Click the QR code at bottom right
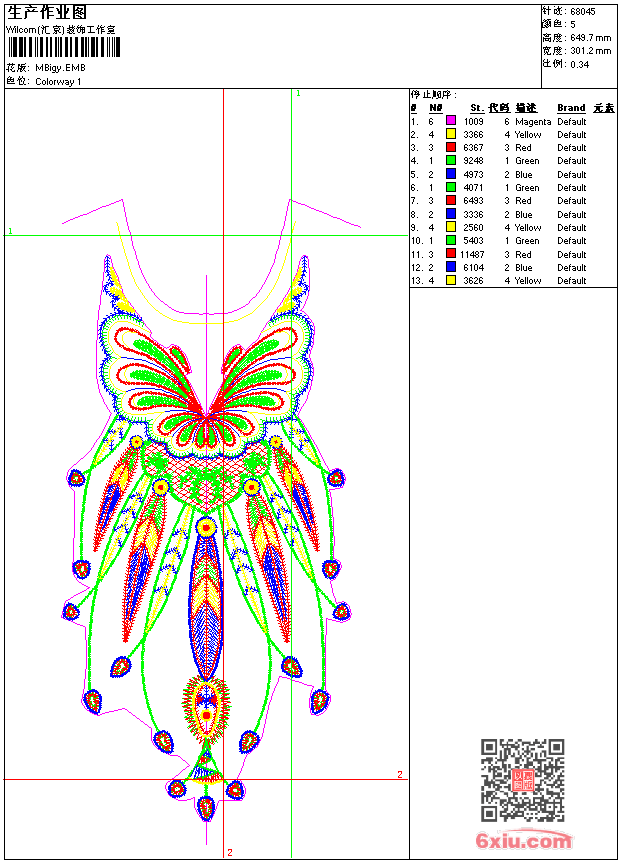Image resolution: width=620 pixels, height=860 pixels. (523, 779)
